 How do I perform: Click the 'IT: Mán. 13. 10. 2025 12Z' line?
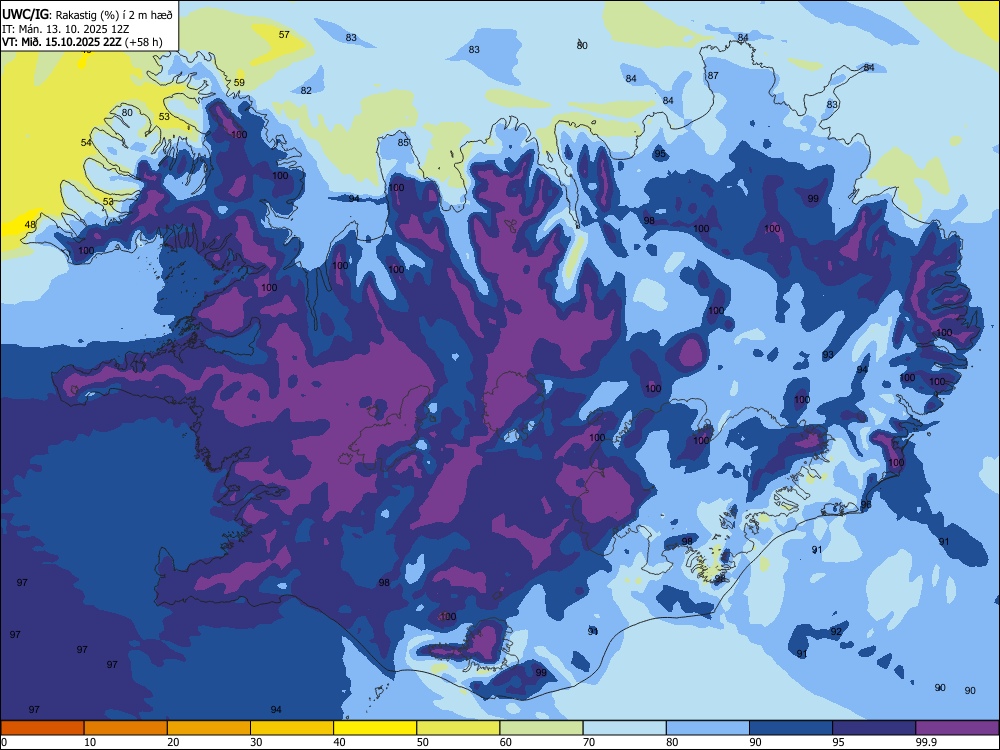[x=66, y=29]
